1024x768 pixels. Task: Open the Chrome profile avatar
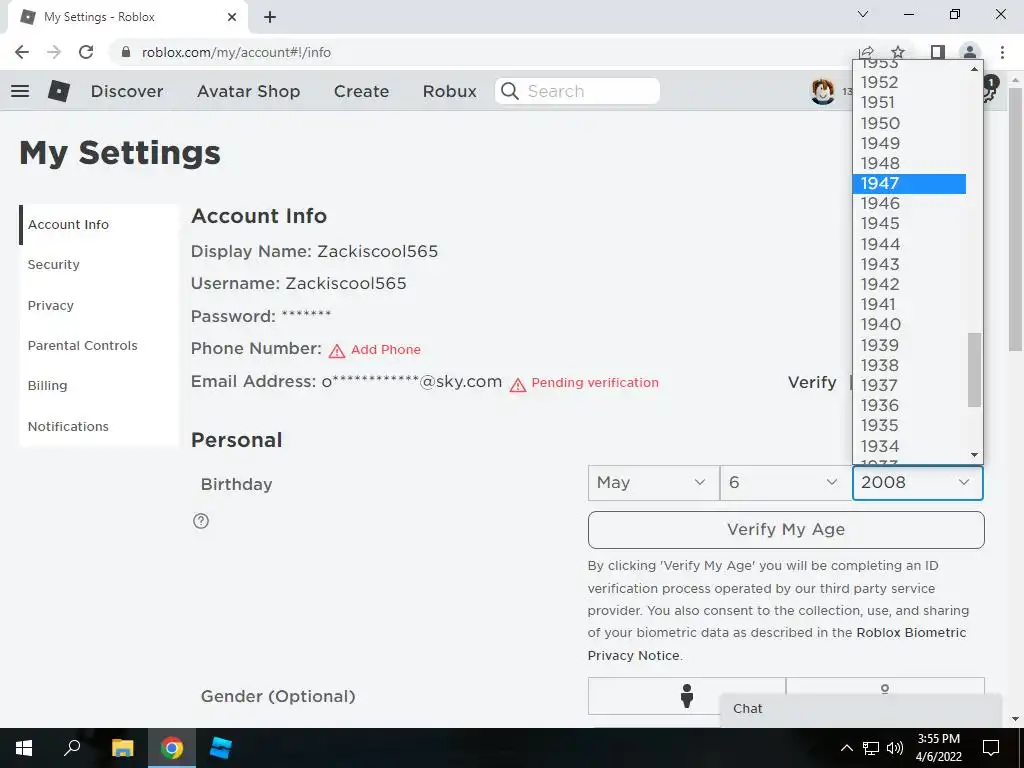coord(970,52)
